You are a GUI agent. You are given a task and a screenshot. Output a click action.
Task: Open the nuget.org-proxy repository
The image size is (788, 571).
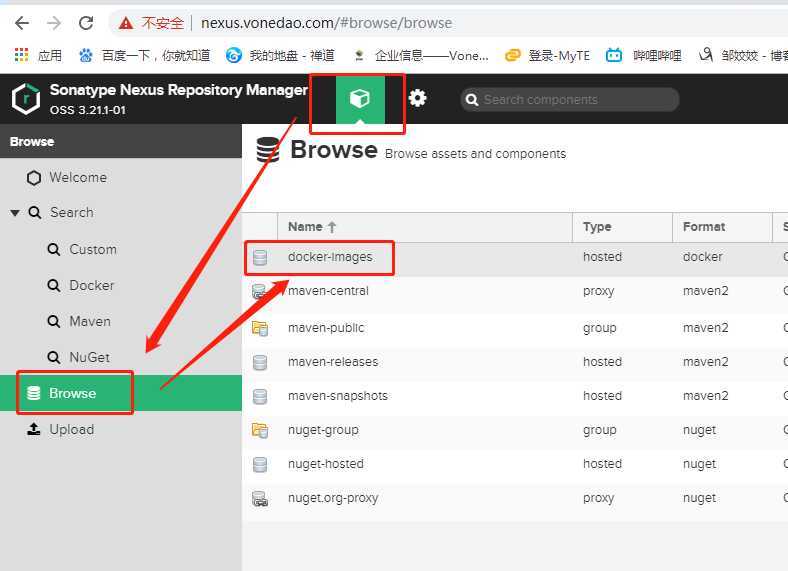click(333, 498)
